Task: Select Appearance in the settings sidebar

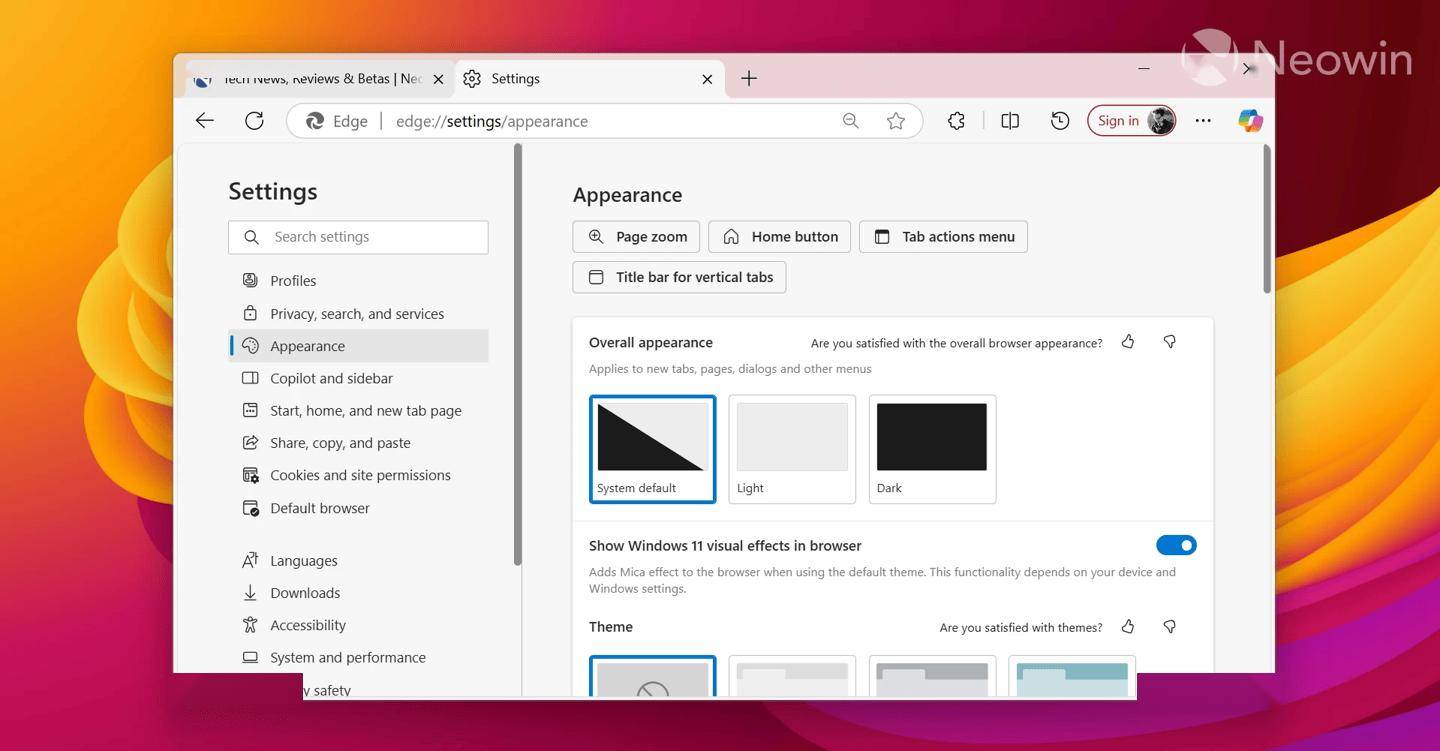Action: (358, 346)
